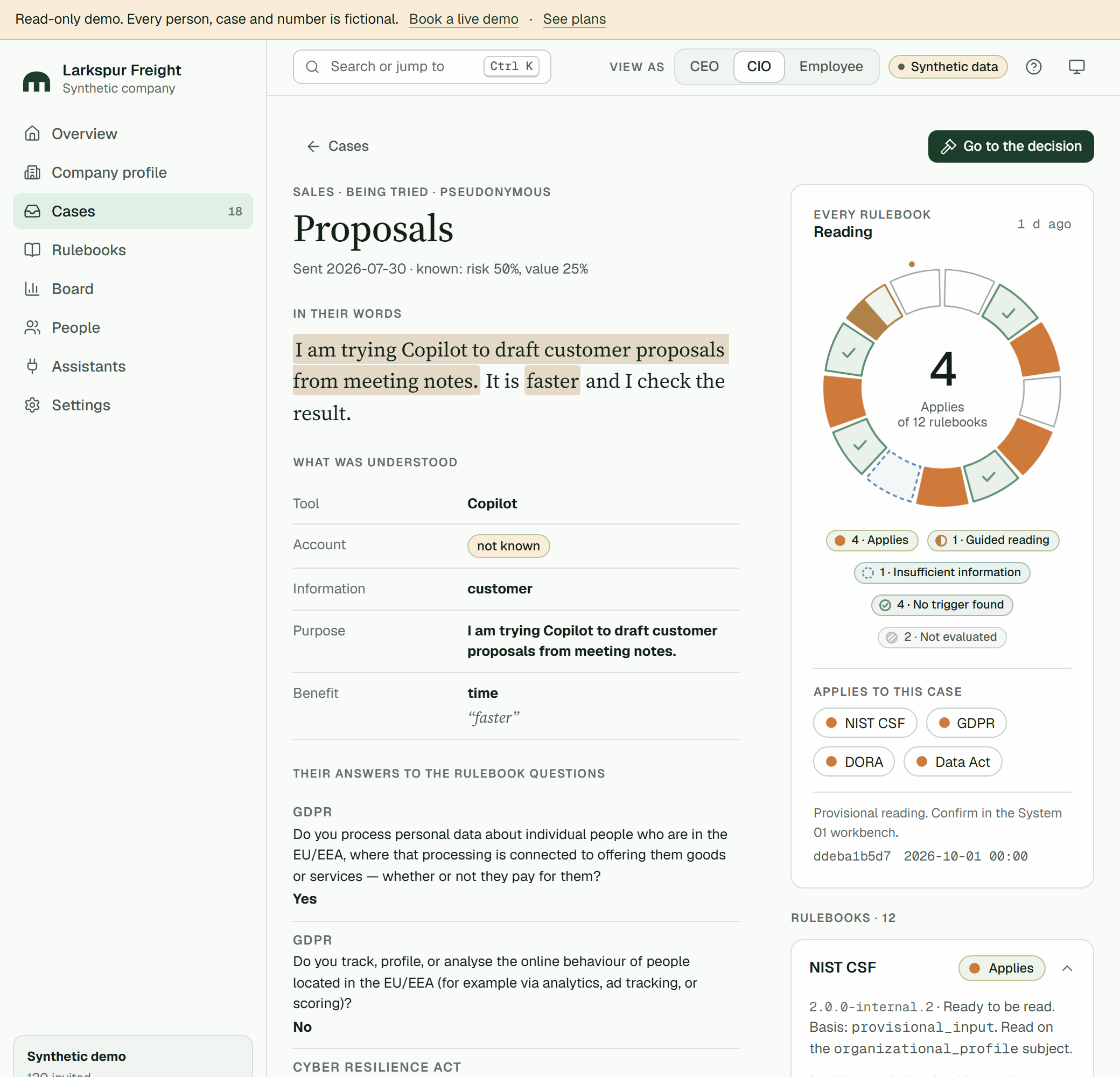Viewport: 1120px width, 1077px height.
Task: Click the 4 No trigger found chip
Action: click(942, 605)
